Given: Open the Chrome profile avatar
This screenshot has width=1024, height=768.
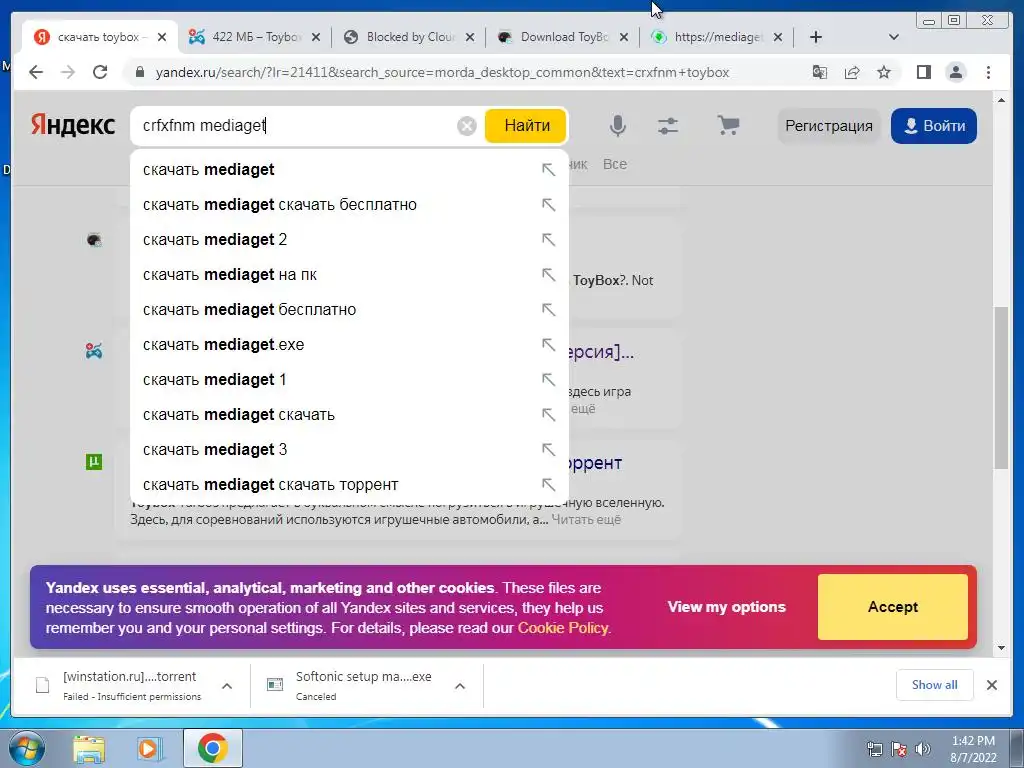Looking at the screenshot, I should [956, 72].
